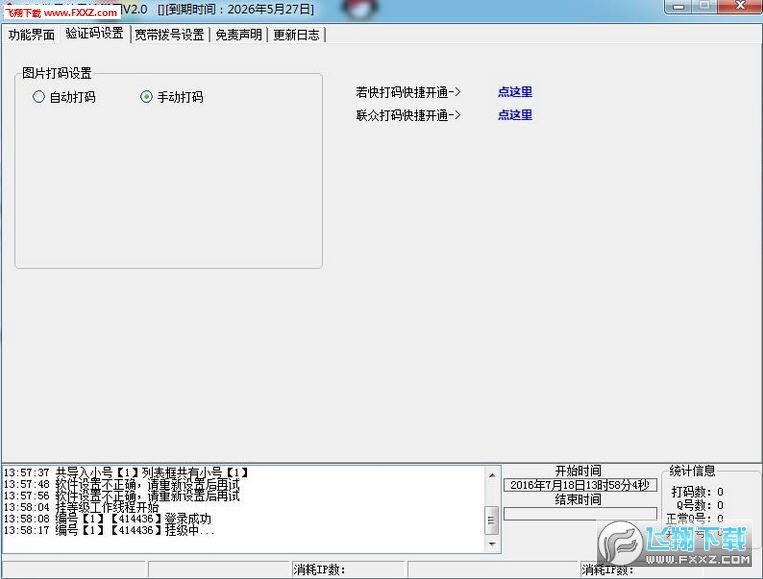Click the 正常Q号 statistic value
Viewport: 763px width, 579px height.
pyautogui.click(x=720, y=519)
